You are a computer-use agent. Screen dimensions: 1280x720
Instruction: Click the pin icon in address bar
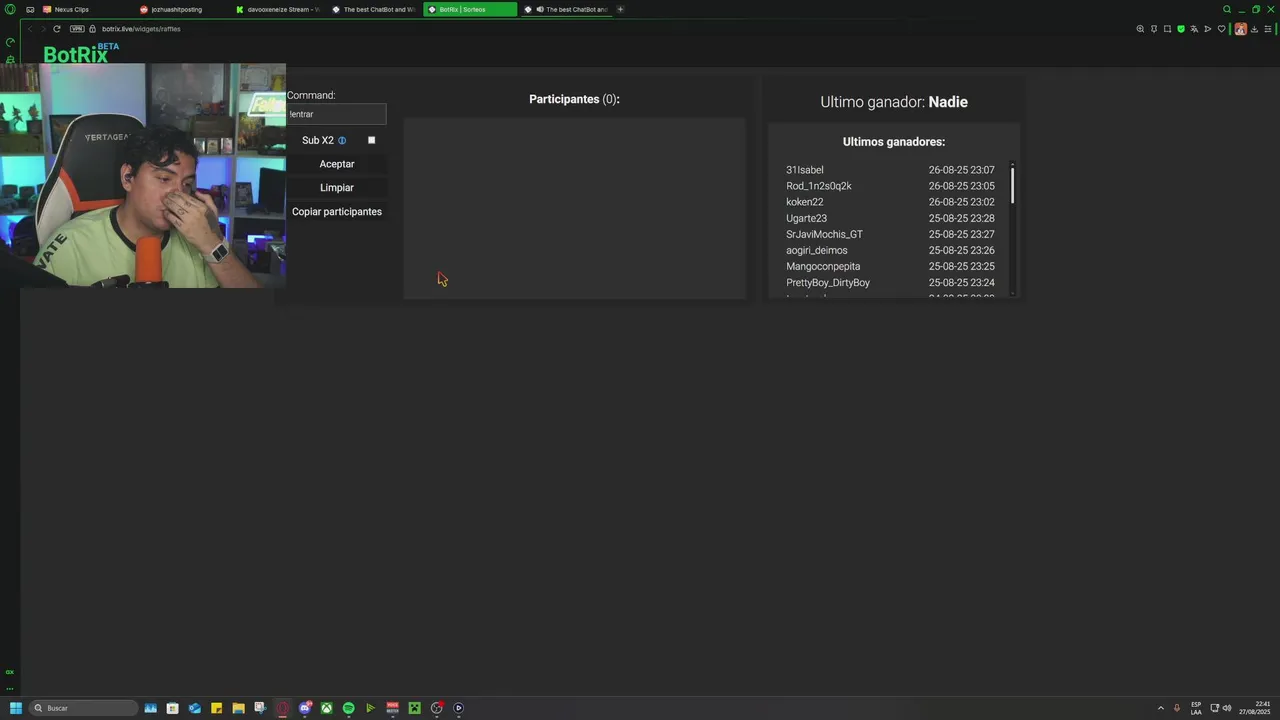pos(1154,29)
